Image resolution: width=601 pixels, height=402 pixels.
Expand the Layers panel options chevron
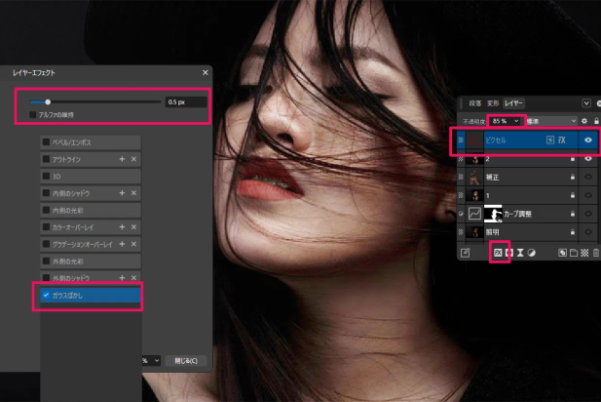pos(586,103)
